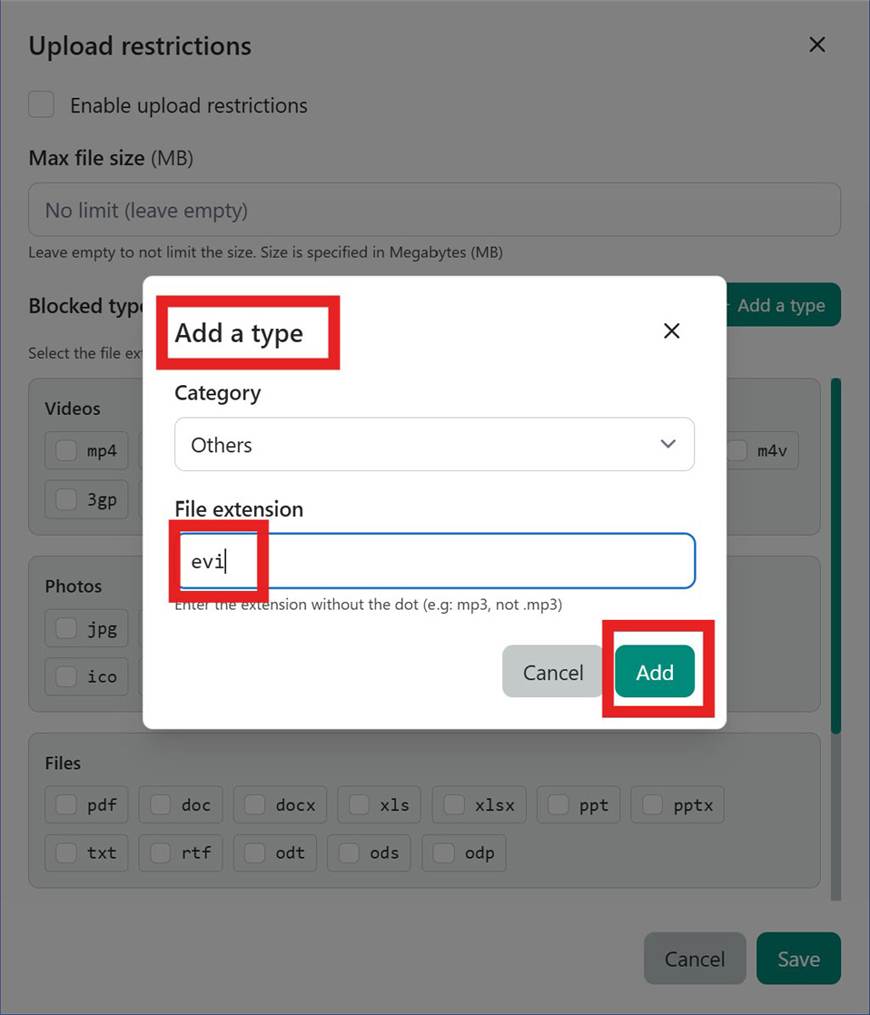Click the Max file size field
Image resolution: width=870 pixels, height=1015 pixels.
point(434,209)
